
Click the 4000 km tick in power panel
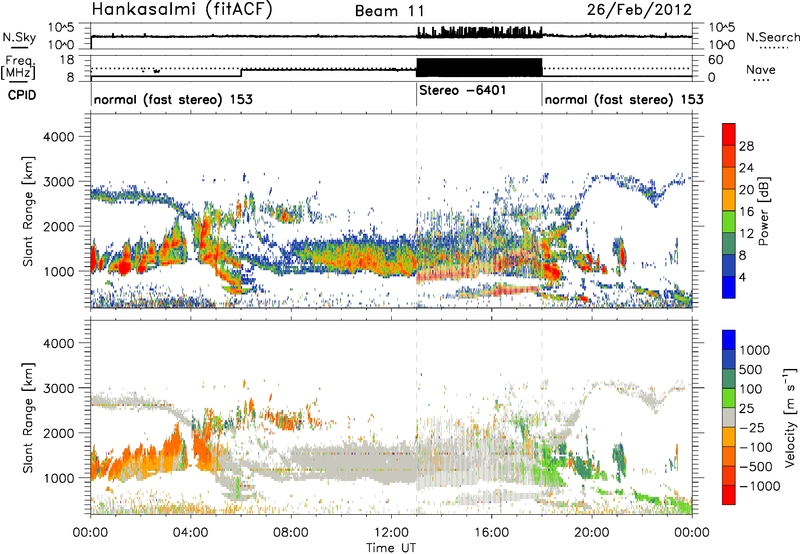[58, 137]
